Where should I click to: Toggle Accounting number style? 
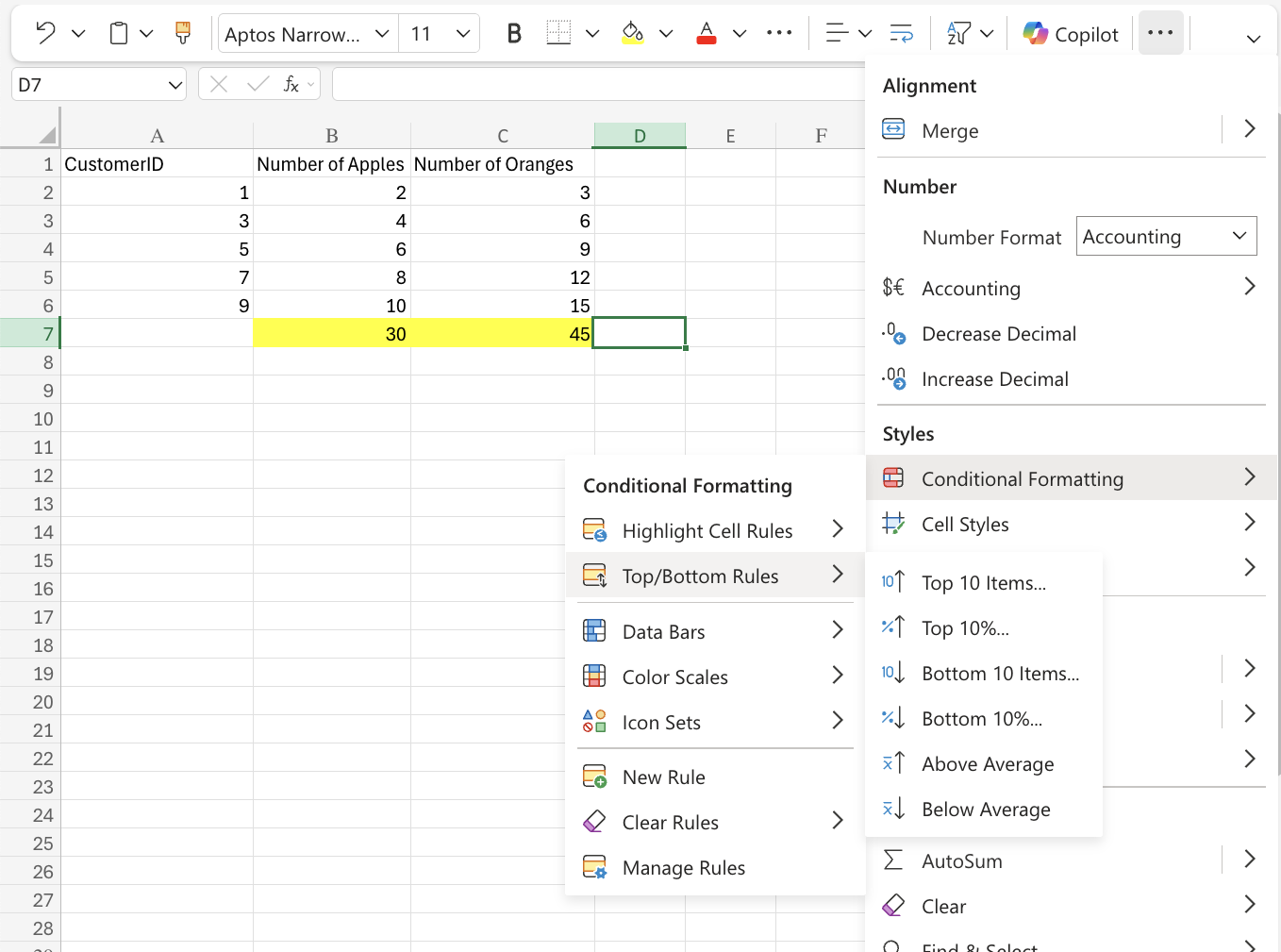971,288
